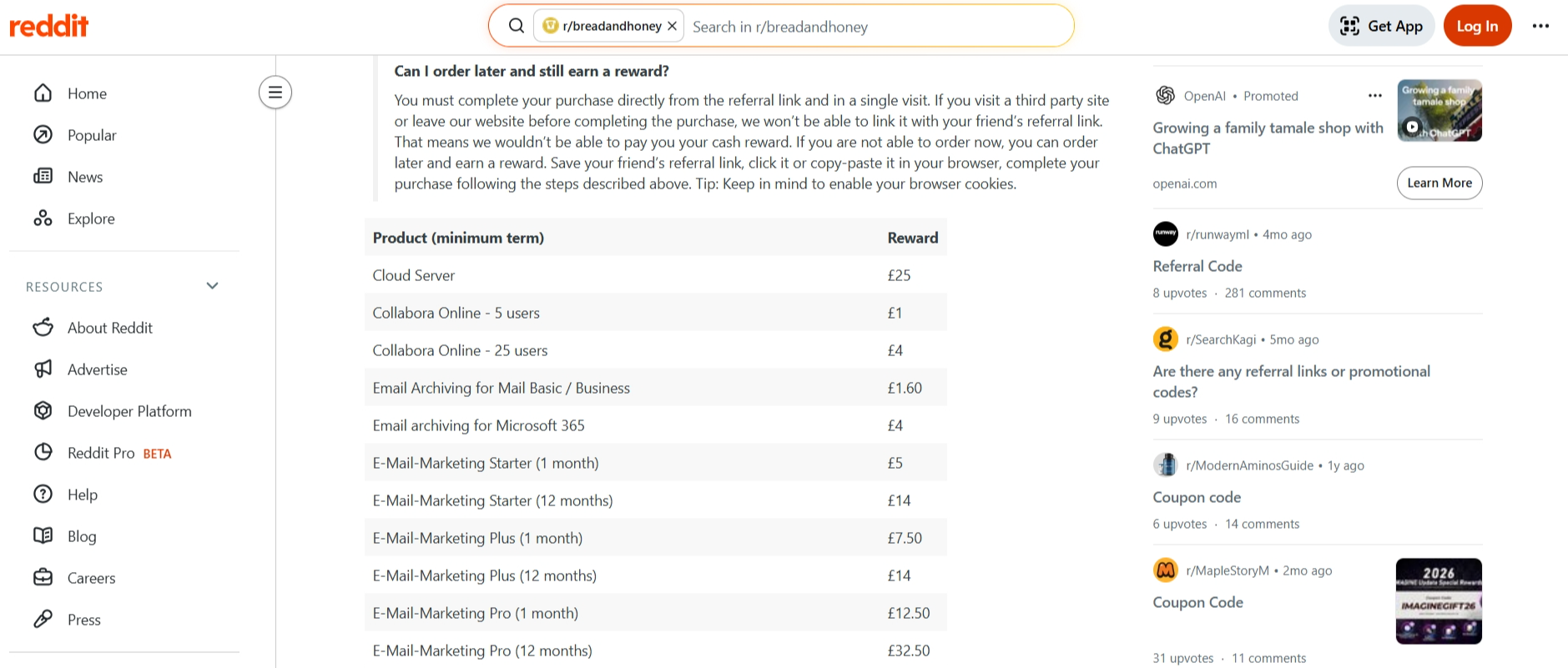Open the Reddit logo home link
Image resolution: width=1568 pixels, height=668 pixels.
point(48,26)
